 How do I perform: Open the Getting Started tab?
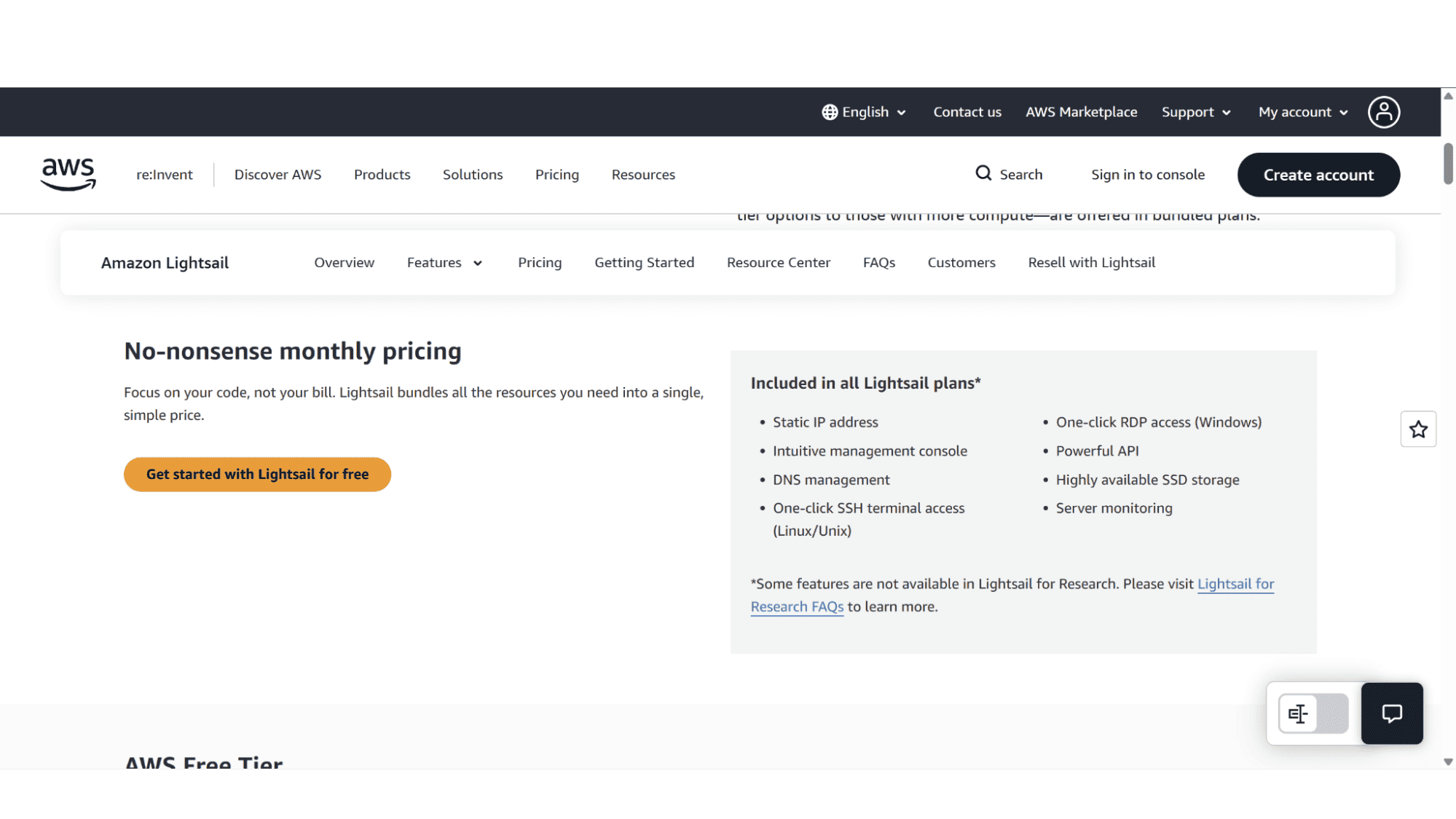click(644, 263)
